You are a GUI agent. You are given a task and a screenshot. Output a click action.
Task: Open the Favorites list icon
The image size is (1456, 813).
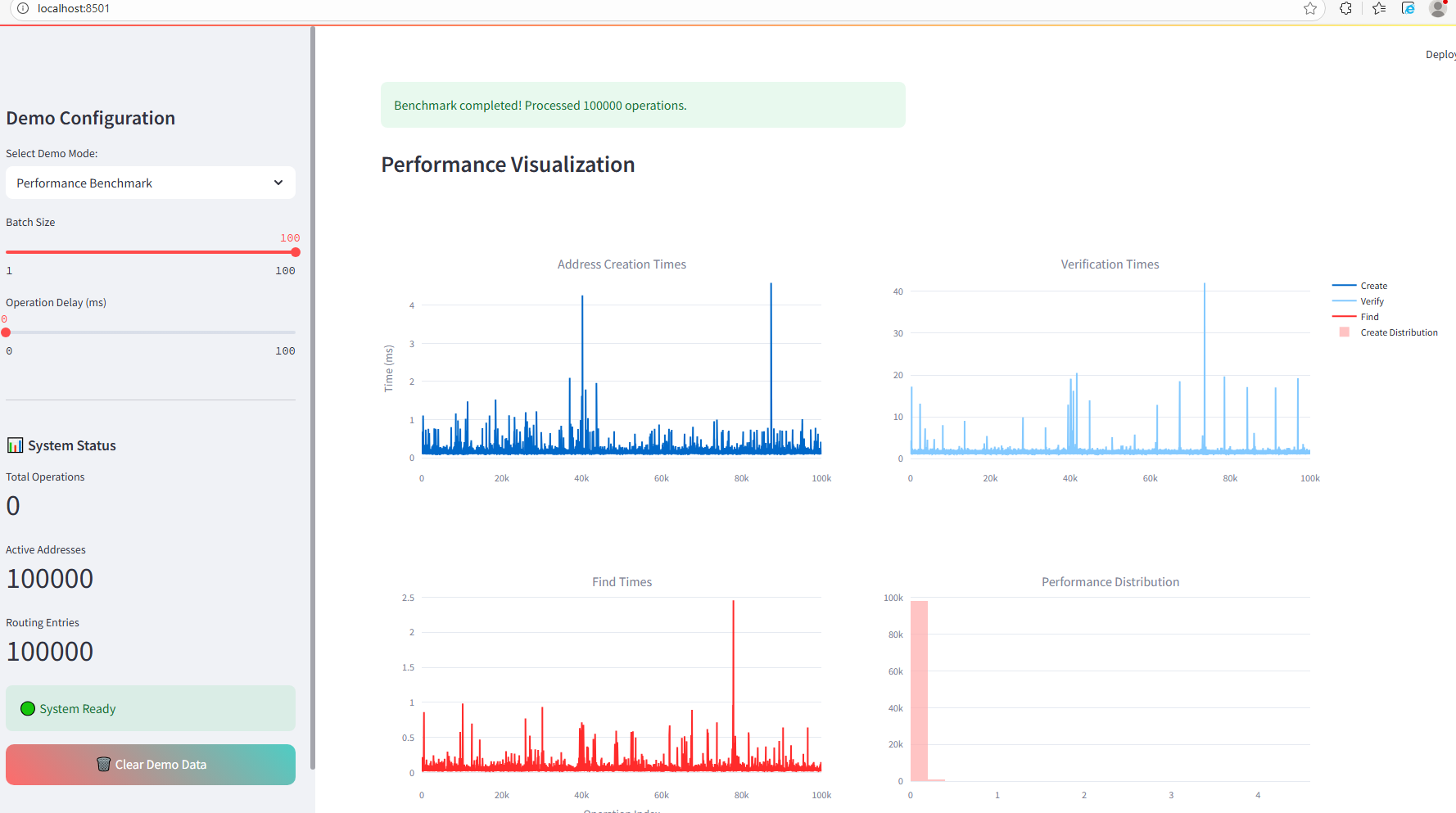(1379, 8)
